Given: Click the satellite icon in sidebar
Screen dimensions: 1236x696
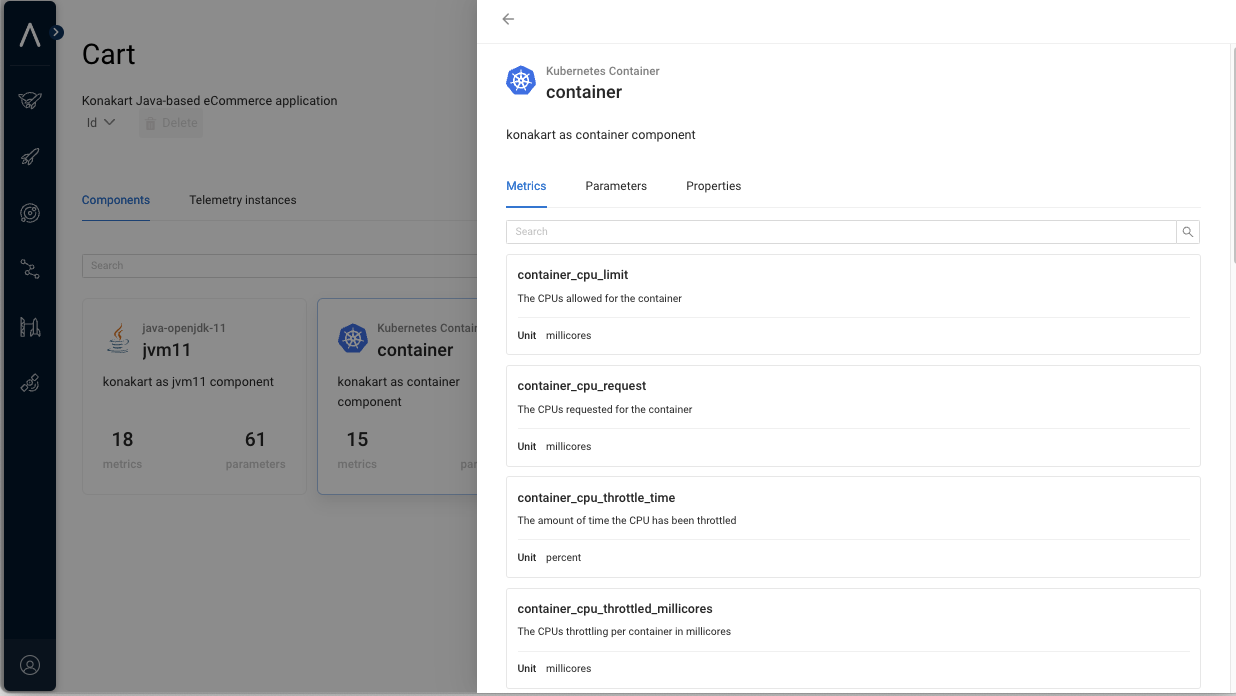Looking at the screenshot, I should (30, 383).
